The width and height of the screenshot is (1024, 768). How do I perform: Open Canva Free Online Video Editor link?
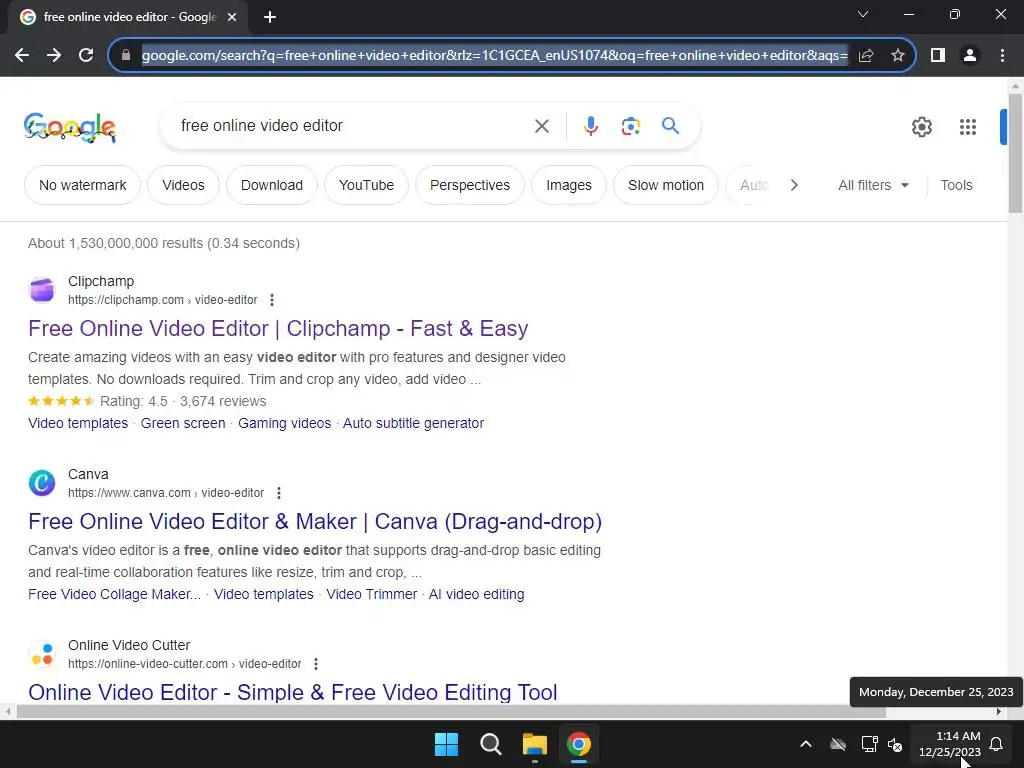[x=315, y=521]
